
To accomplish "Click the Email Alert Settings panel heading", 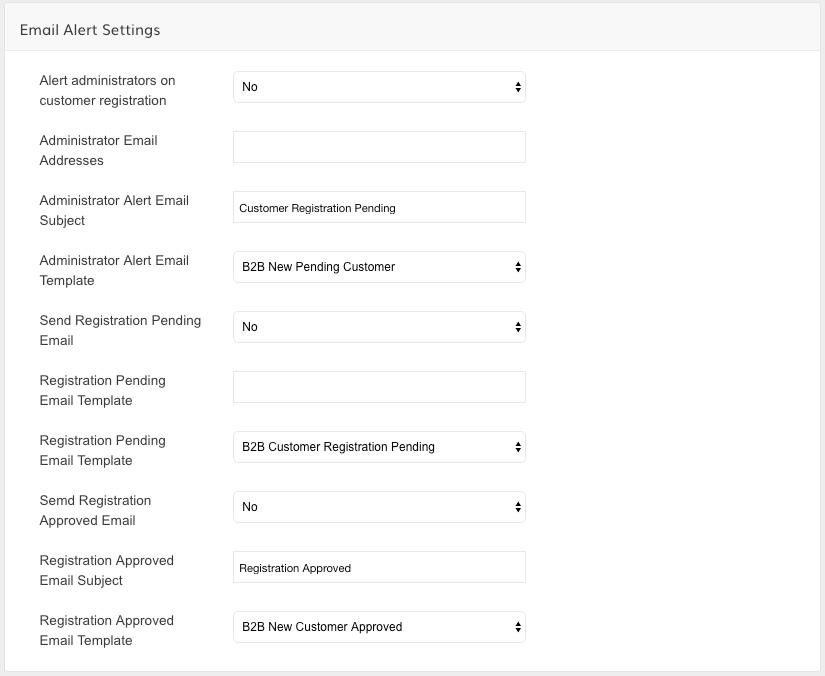I will [90, 30].
